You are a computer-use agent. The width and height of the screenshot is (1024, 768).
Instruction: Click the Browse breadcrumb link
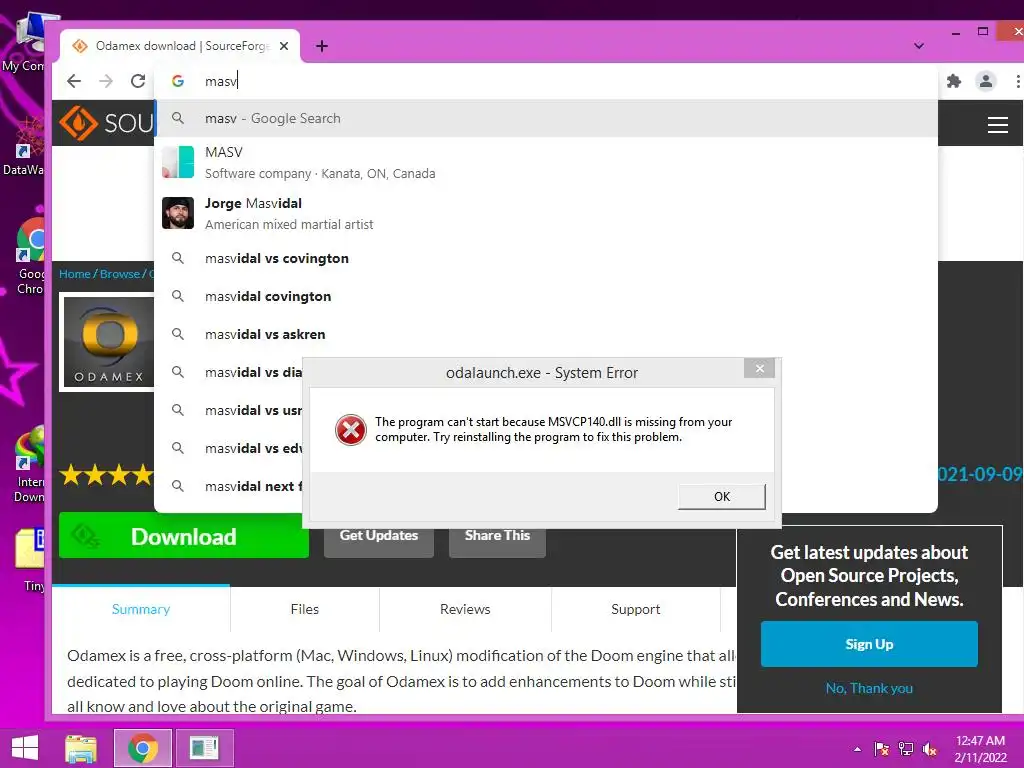tap(120, 274)
